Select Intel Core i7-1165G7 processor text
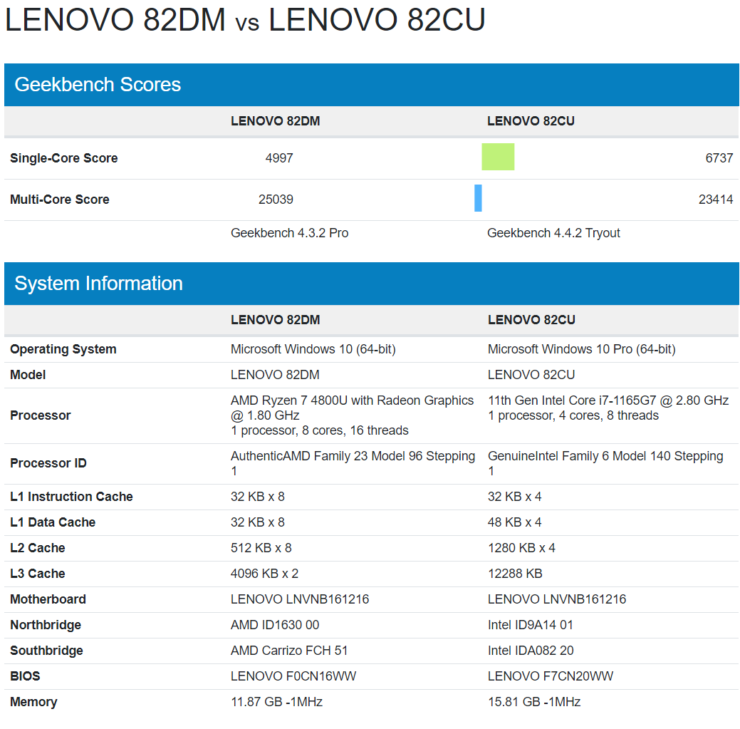740x729 pixels. (x=608, y=408)
